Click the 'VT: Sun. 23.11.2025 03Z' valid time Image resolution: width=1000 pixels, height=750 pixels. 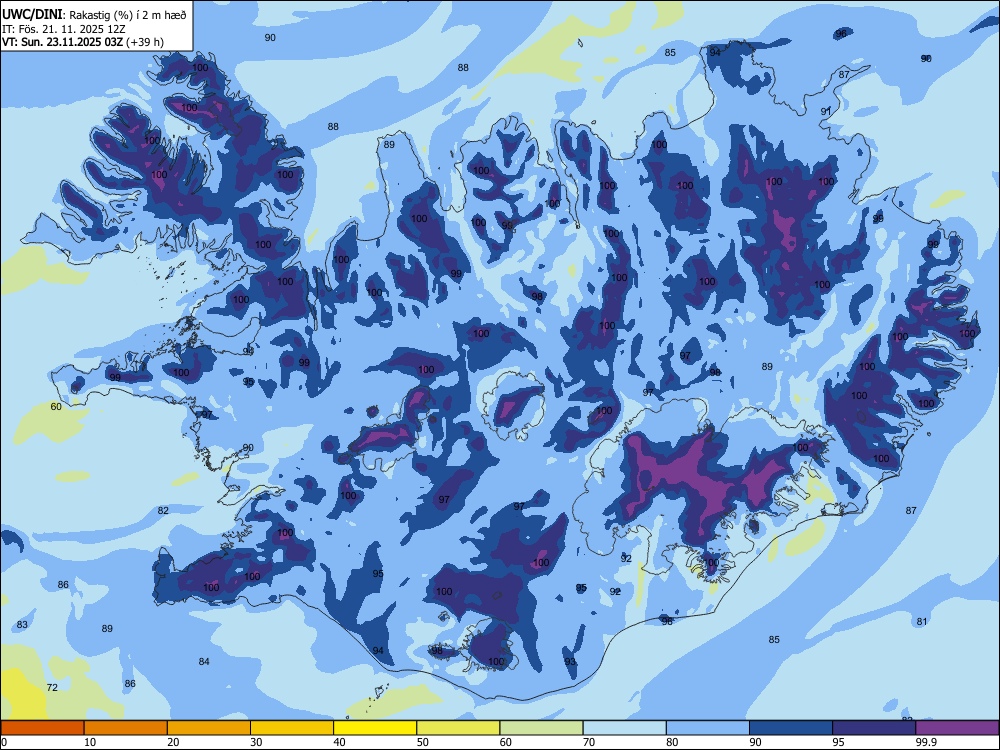tap(63, 42)
